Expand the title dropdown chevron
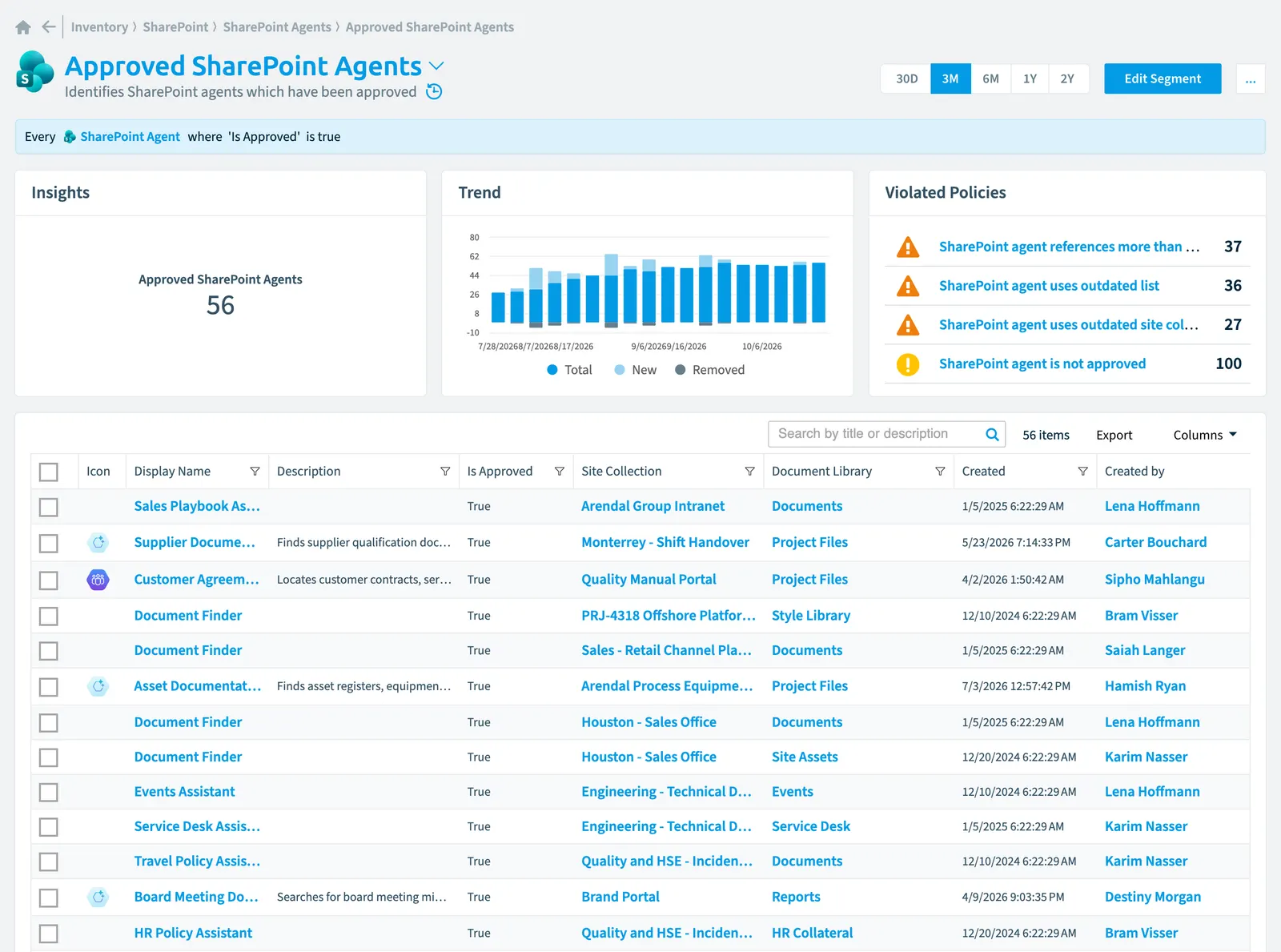 (x=436, y=66)
